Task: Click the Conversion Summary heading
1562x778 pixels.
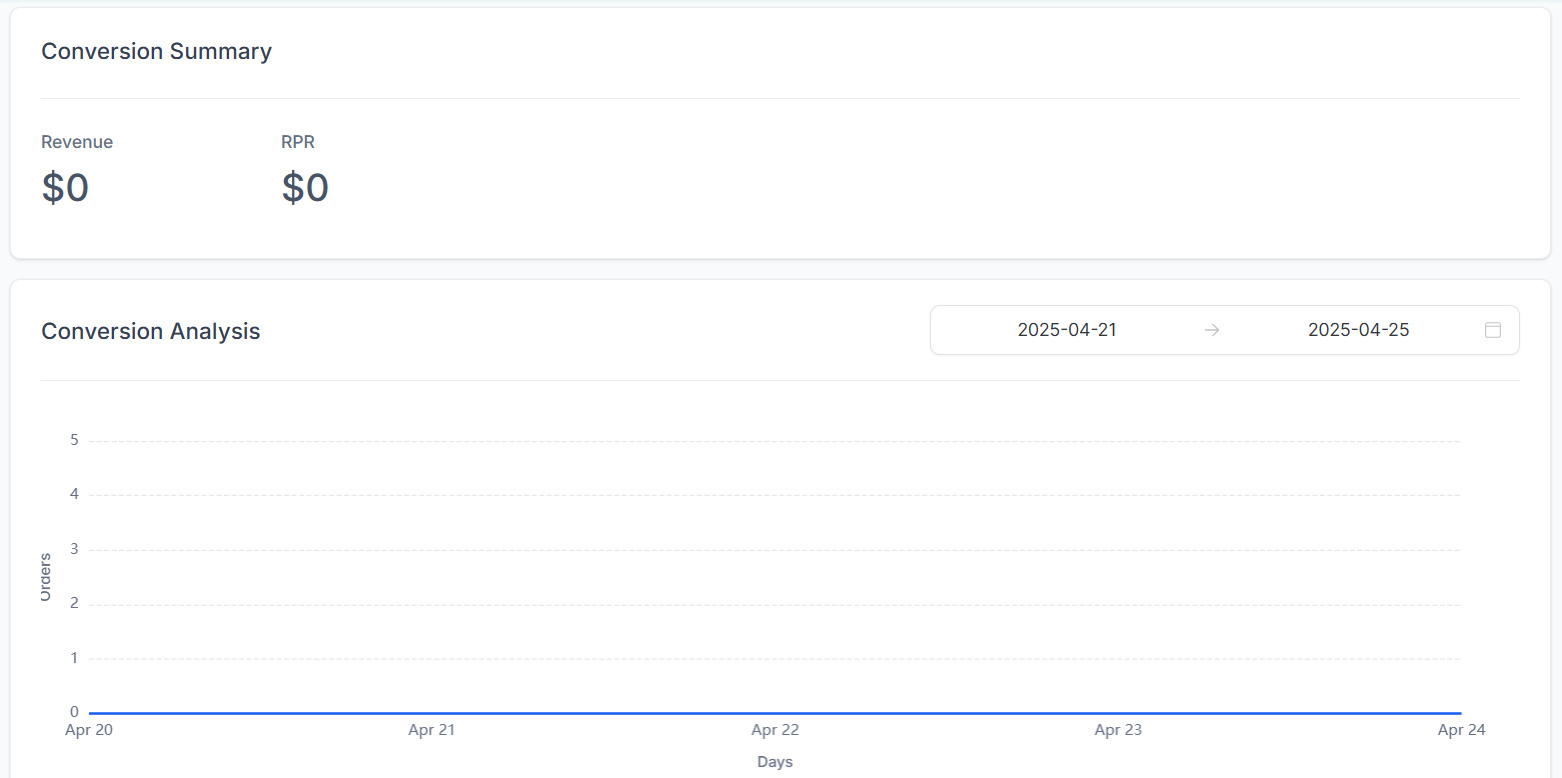Action: 156,51
